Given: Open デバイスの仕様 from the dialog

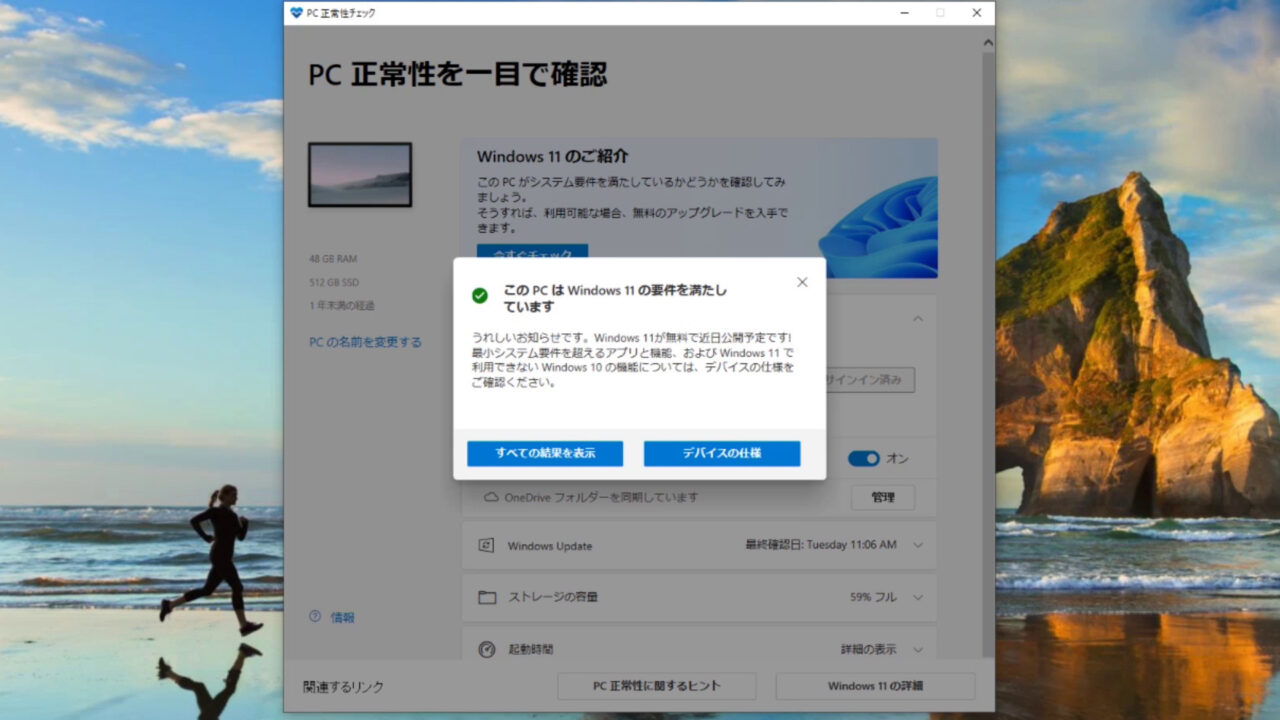Looking at the screenshot, I should click(721, 453).
